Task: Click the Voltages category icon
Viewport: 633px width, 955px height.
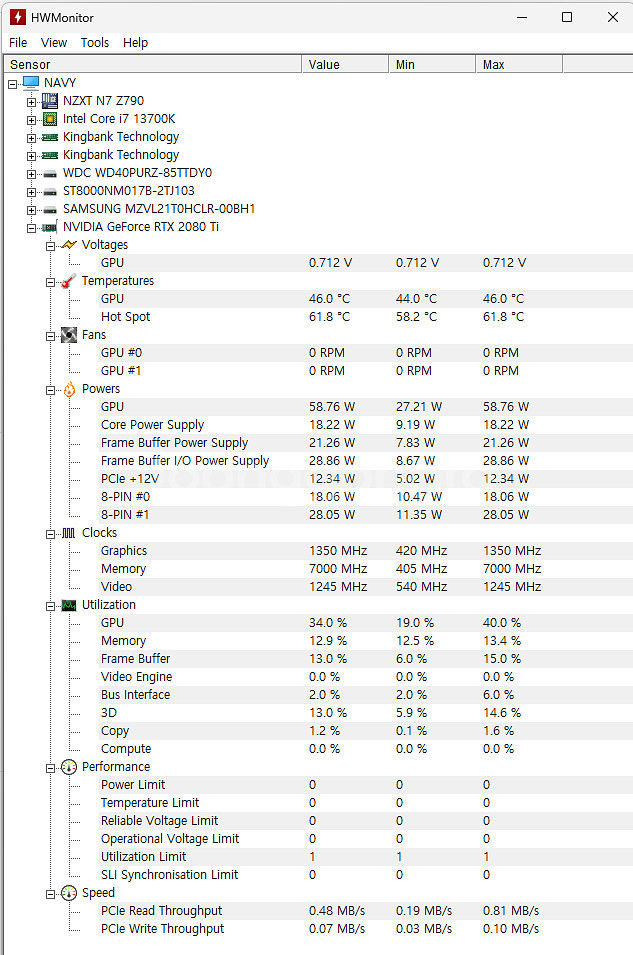Action: click(x=68, y=245)
